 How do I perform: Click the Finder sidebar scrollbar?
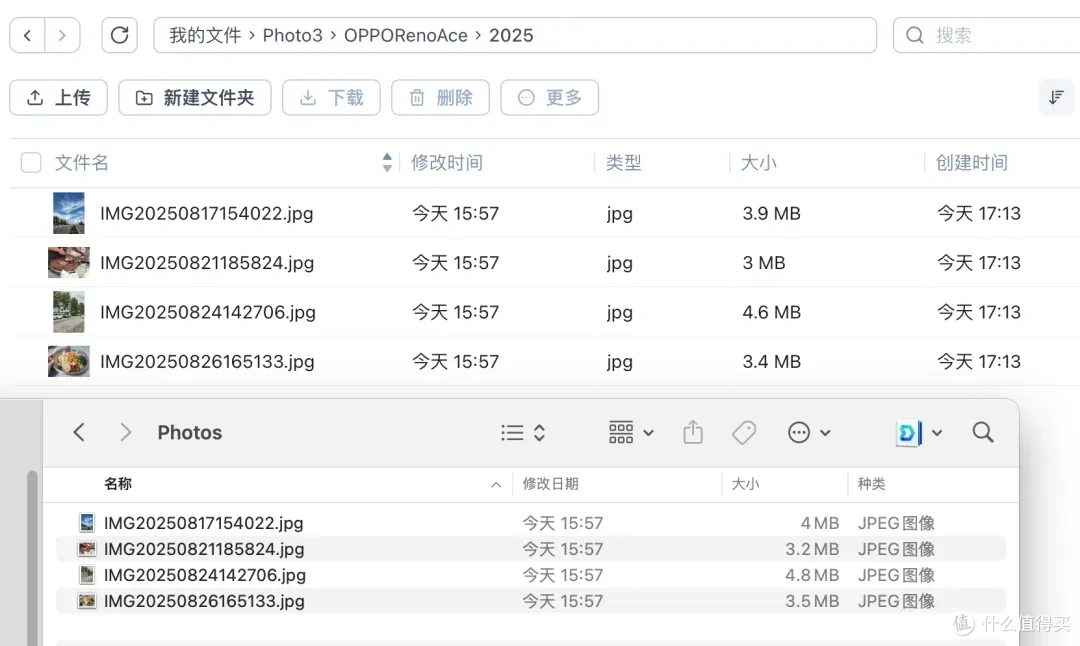[32, 558]
